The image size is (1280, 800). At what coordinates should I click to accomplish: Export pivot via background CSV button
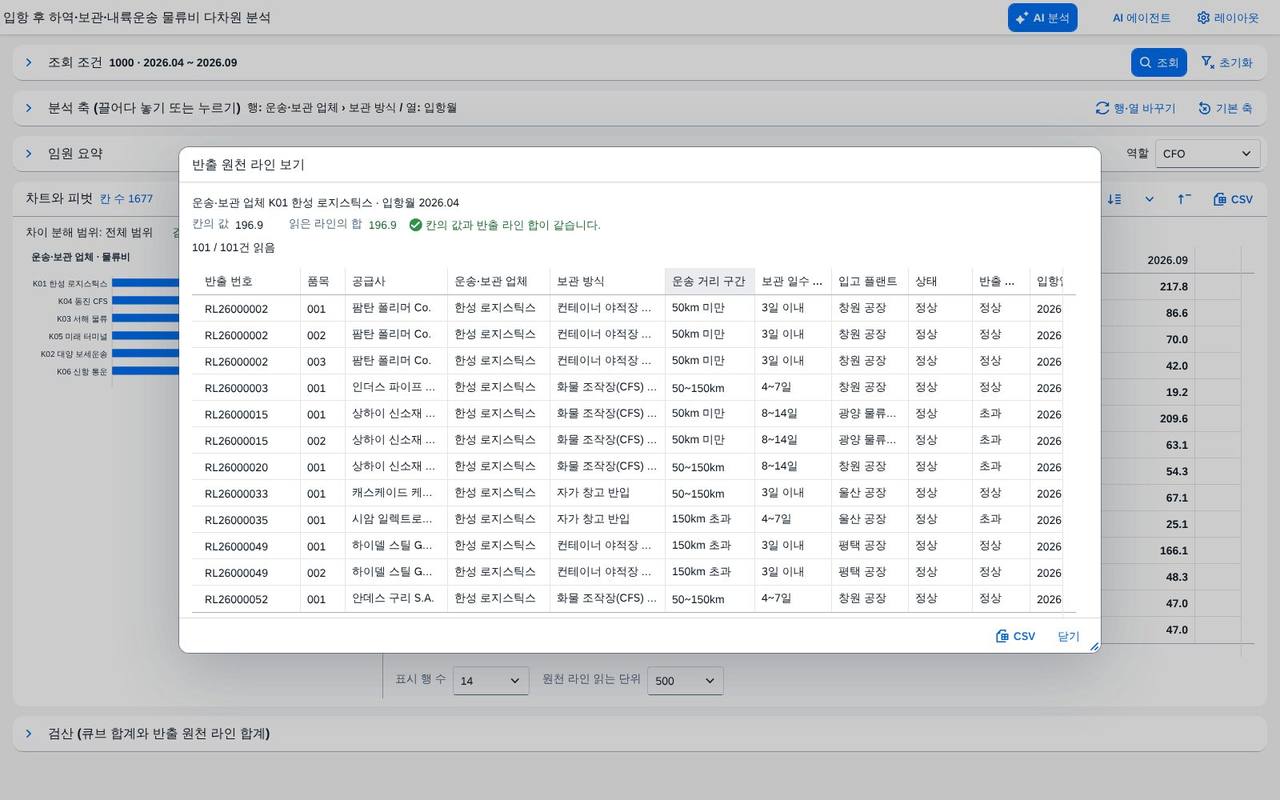click(x=1233, y=199)
